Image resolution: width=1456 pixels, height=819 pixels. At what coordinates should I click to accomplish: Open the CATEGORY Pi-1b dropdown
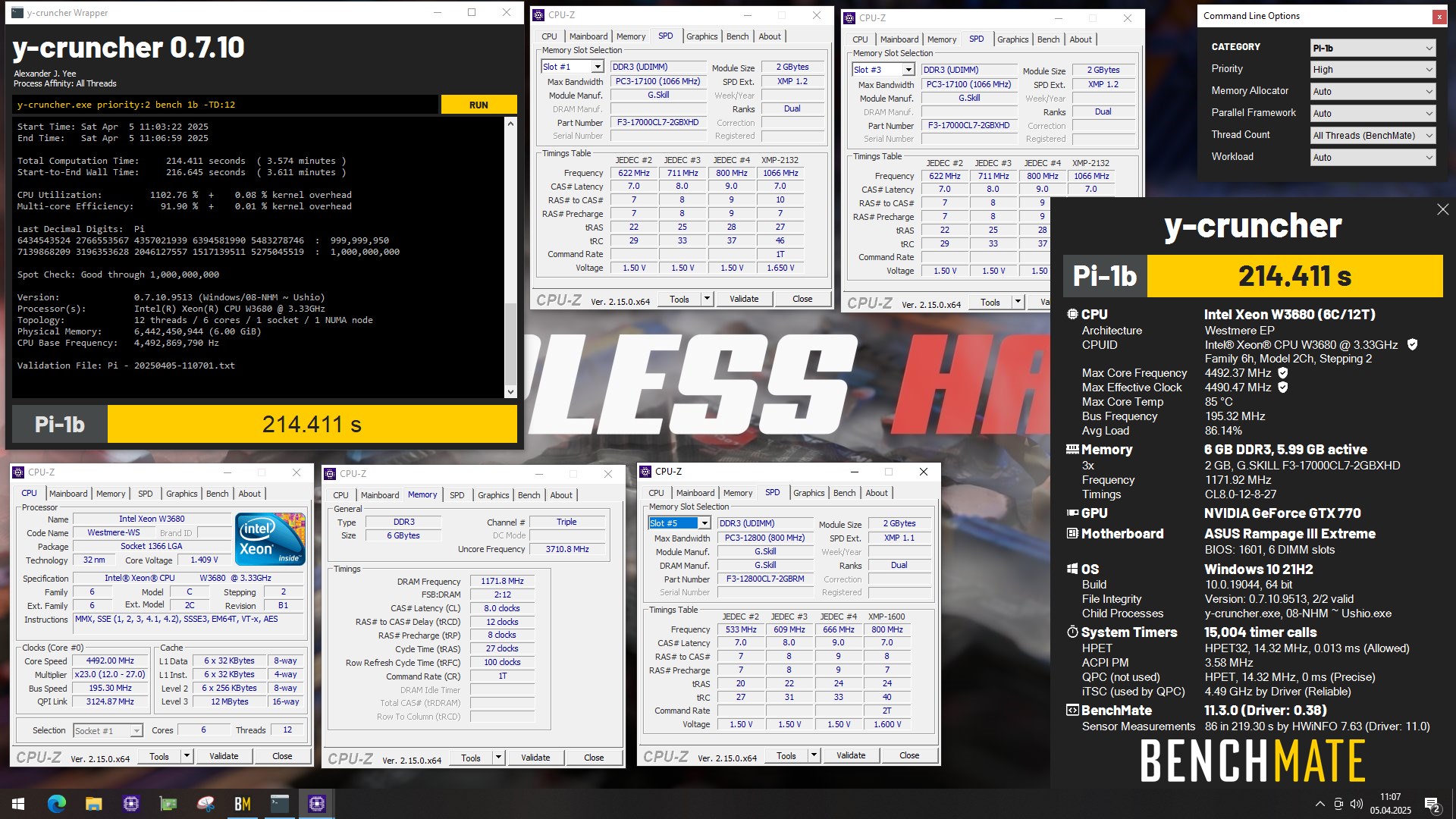[1373, 48]
